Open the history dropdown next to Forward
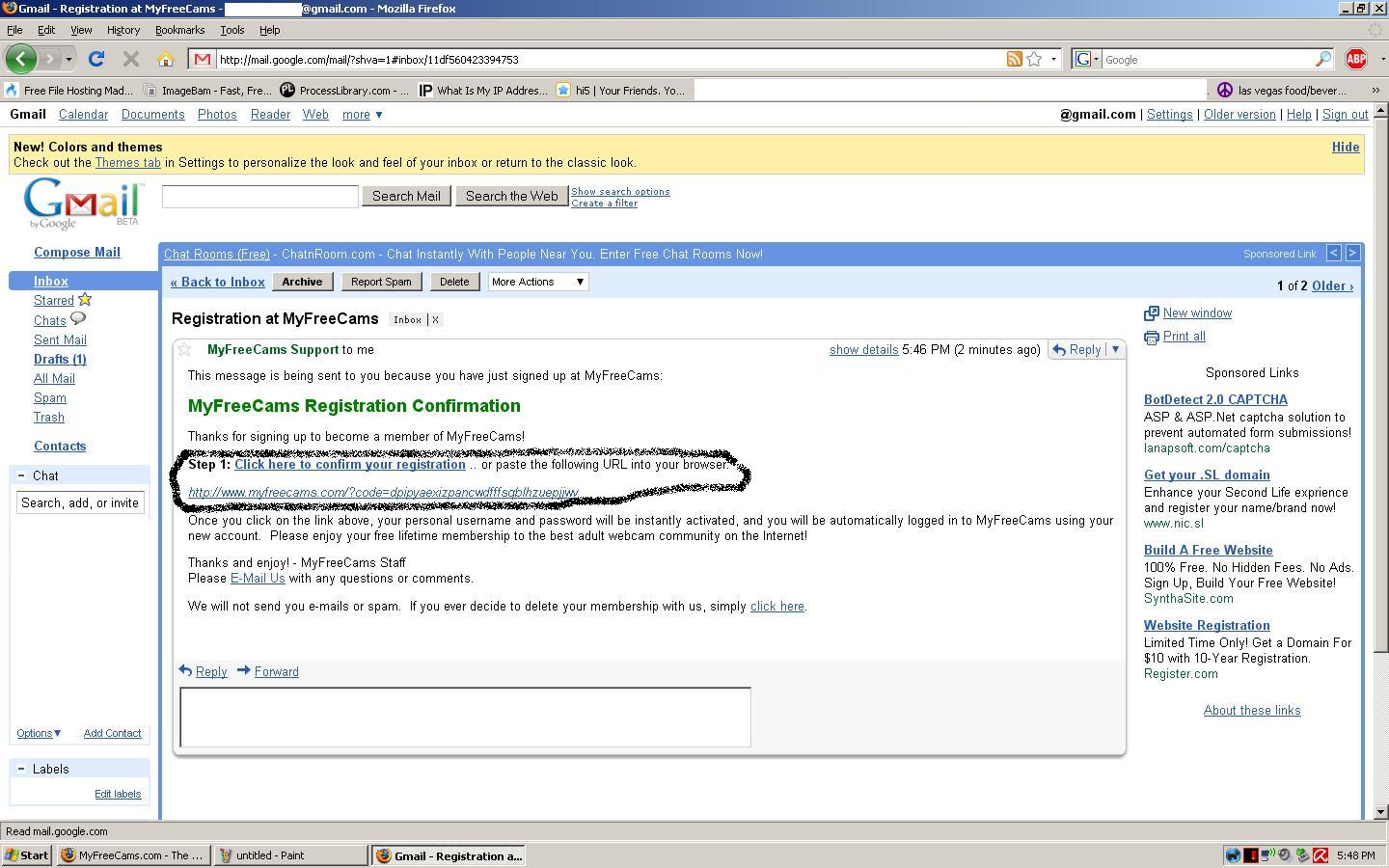The height and width of the screenshot is (868, 1389). click(68, 59)
